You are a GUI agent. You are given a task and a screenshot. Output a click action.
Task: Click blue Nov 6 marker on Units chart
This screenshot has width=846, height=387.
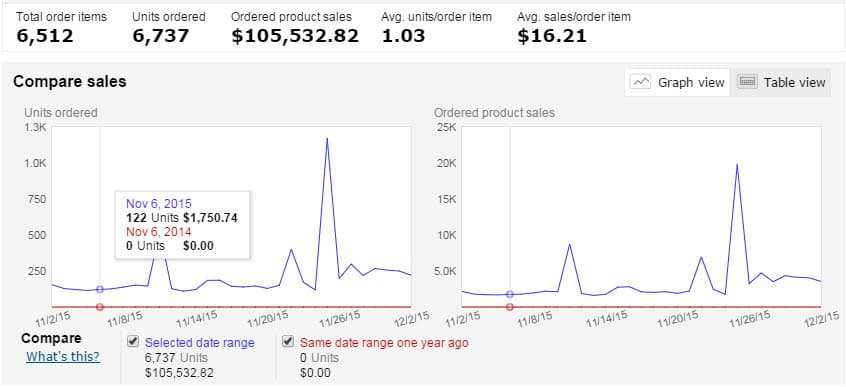tap(100, 289)
